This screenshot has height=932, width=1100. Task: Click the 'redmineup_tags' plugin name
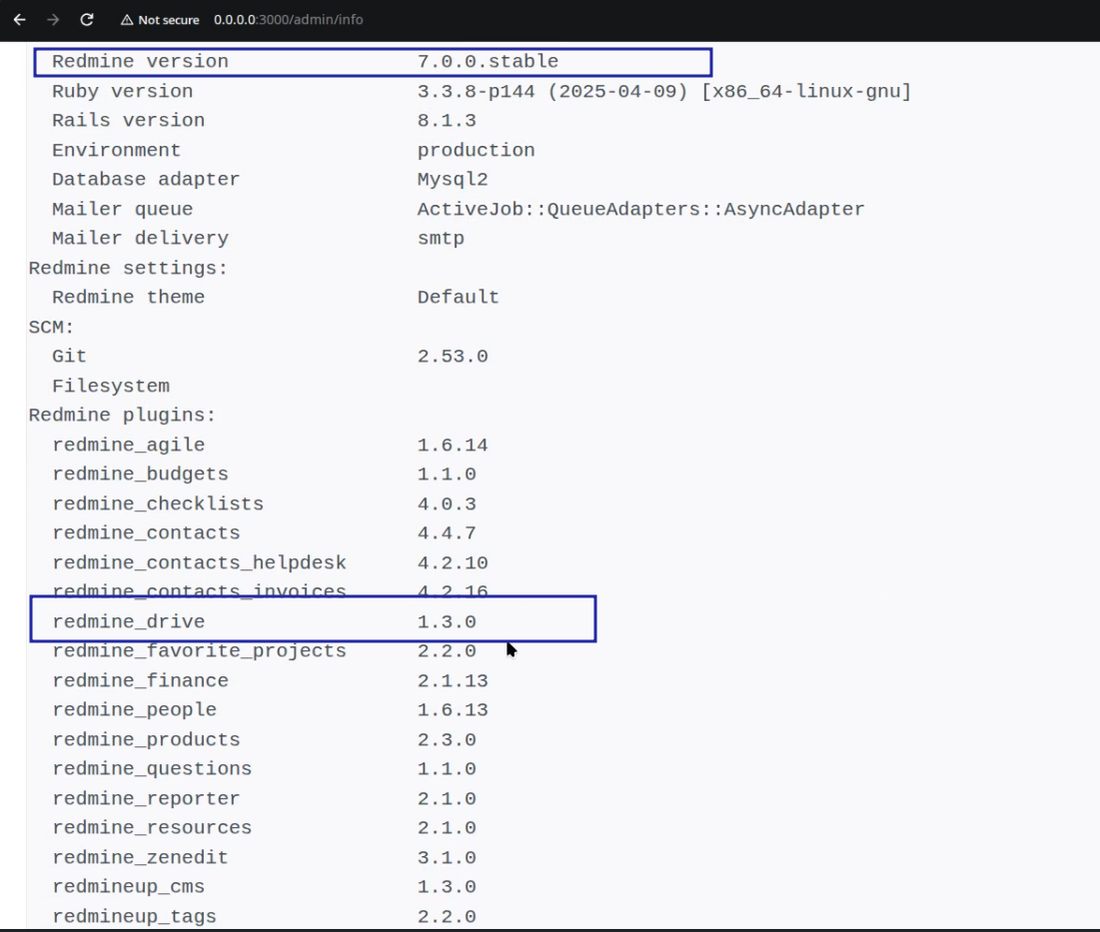pyautogui.click(x=134, y=916)
